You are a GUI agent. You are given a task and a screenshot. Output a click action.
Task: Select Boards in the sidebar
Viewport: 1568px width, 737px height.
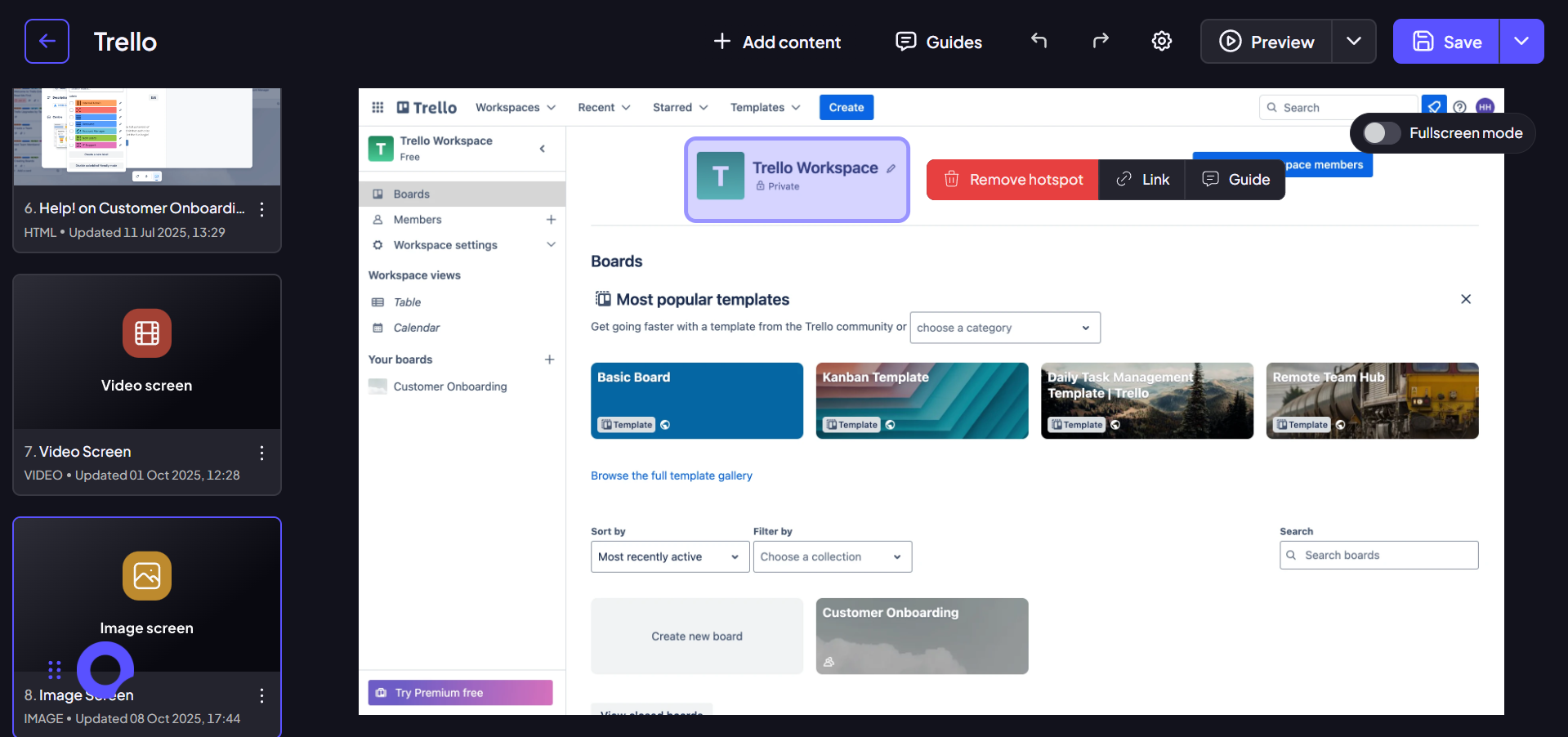pyautogui.click(x=462, y=194)
